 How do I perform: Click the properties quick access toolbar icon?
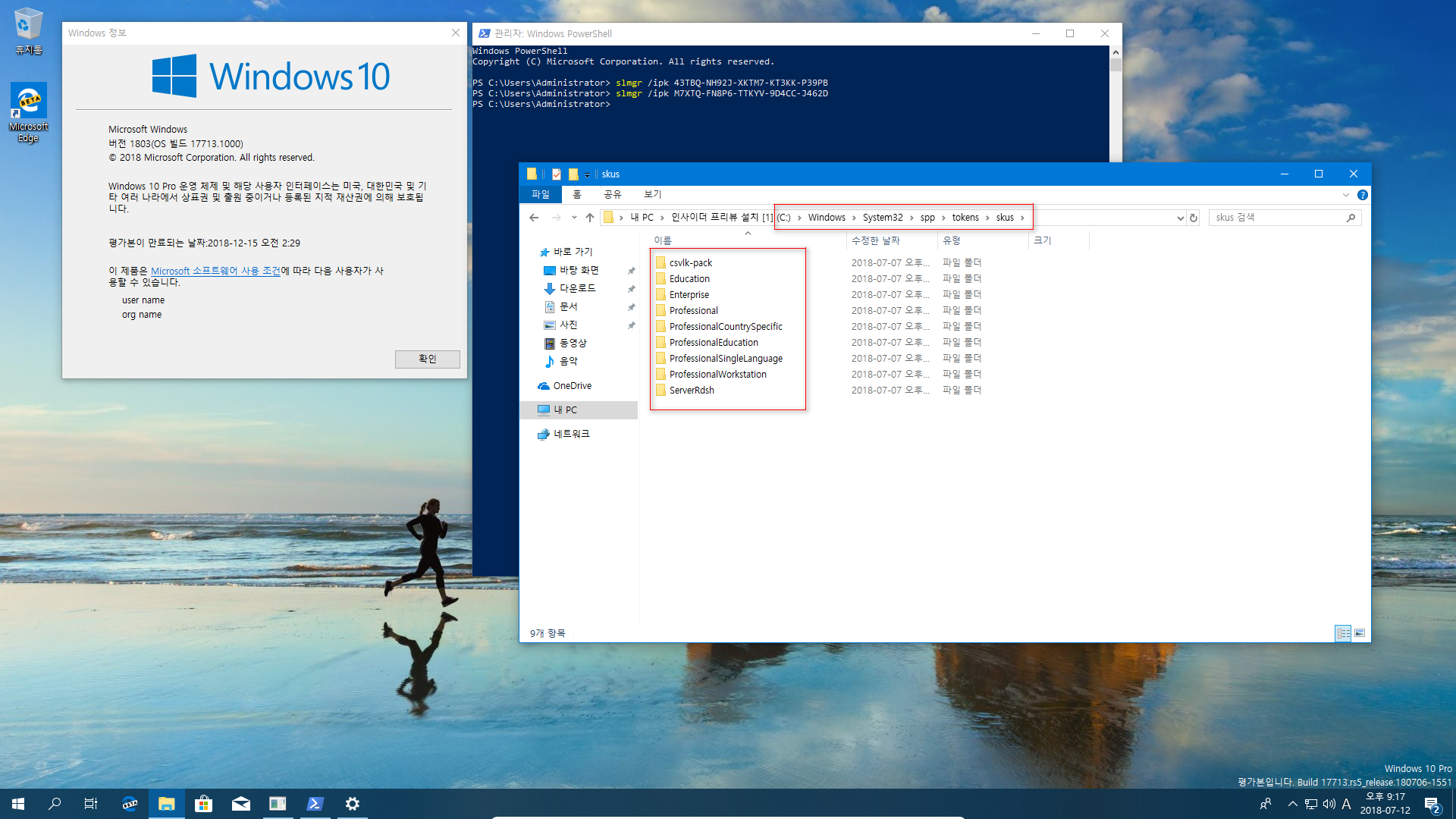[557, 174]
